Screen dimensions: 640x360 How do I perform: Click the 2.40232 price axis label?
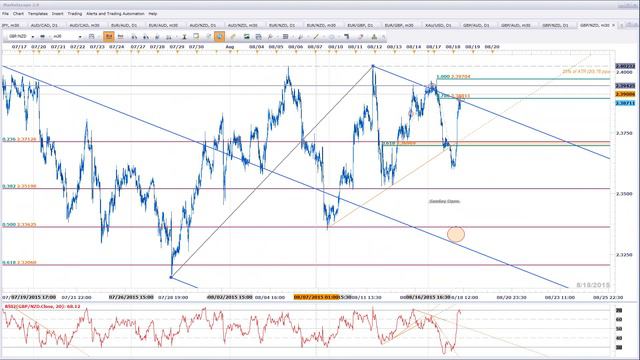click(x=625, y=66)
